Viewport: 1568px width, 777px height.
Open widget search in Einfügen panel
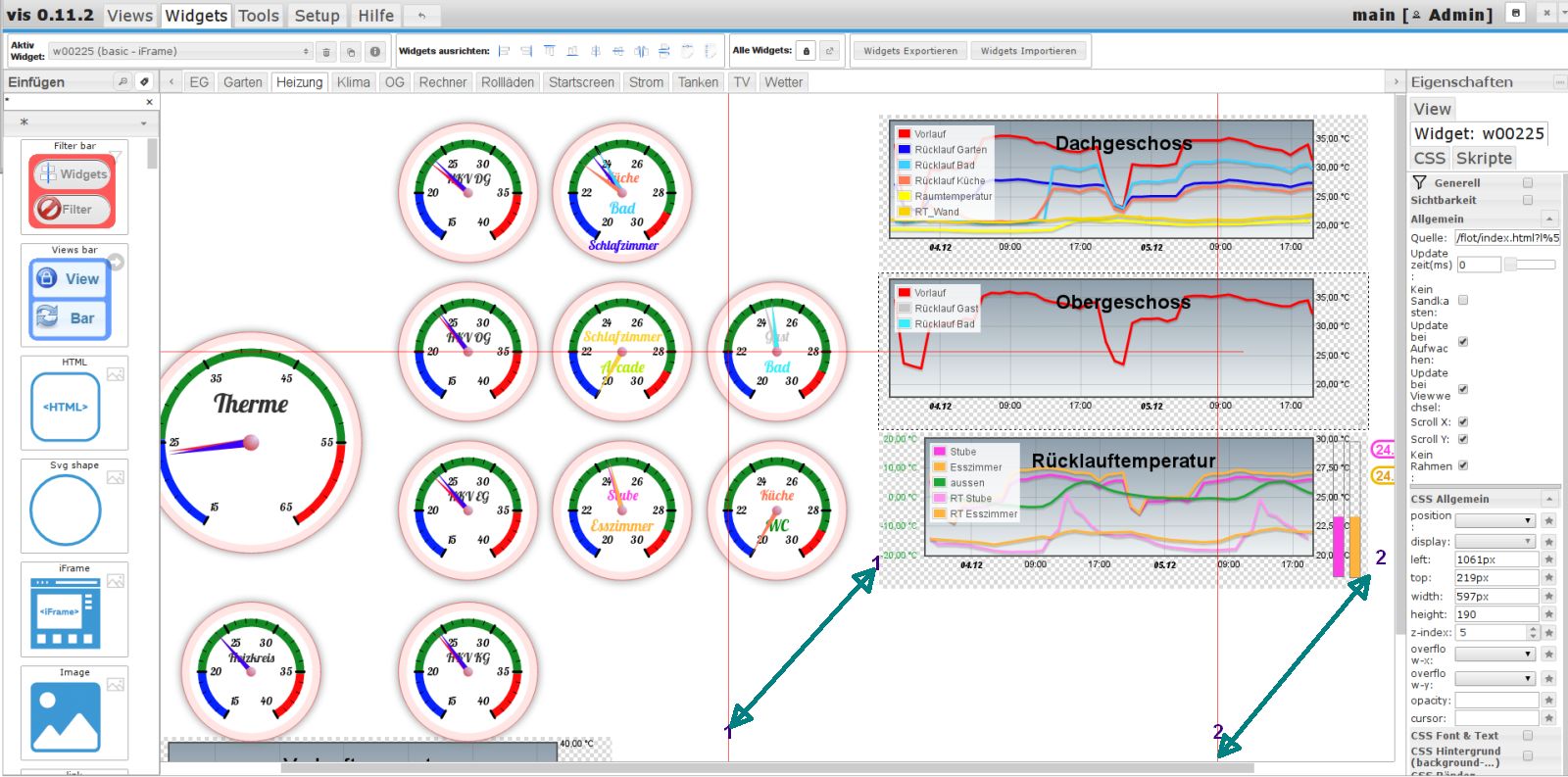(x=123, y=82)
